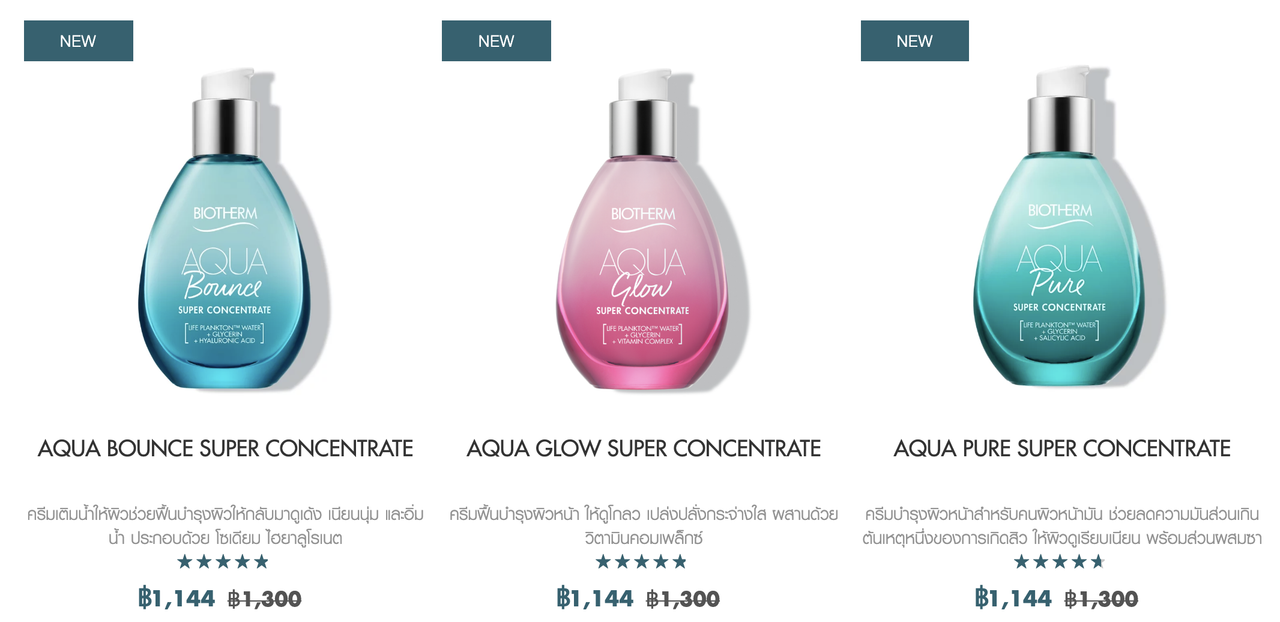This screenshot has height=622, width=1280.
Task: Read the Thai description under Aqua Bounce
Action: (225, 526)
